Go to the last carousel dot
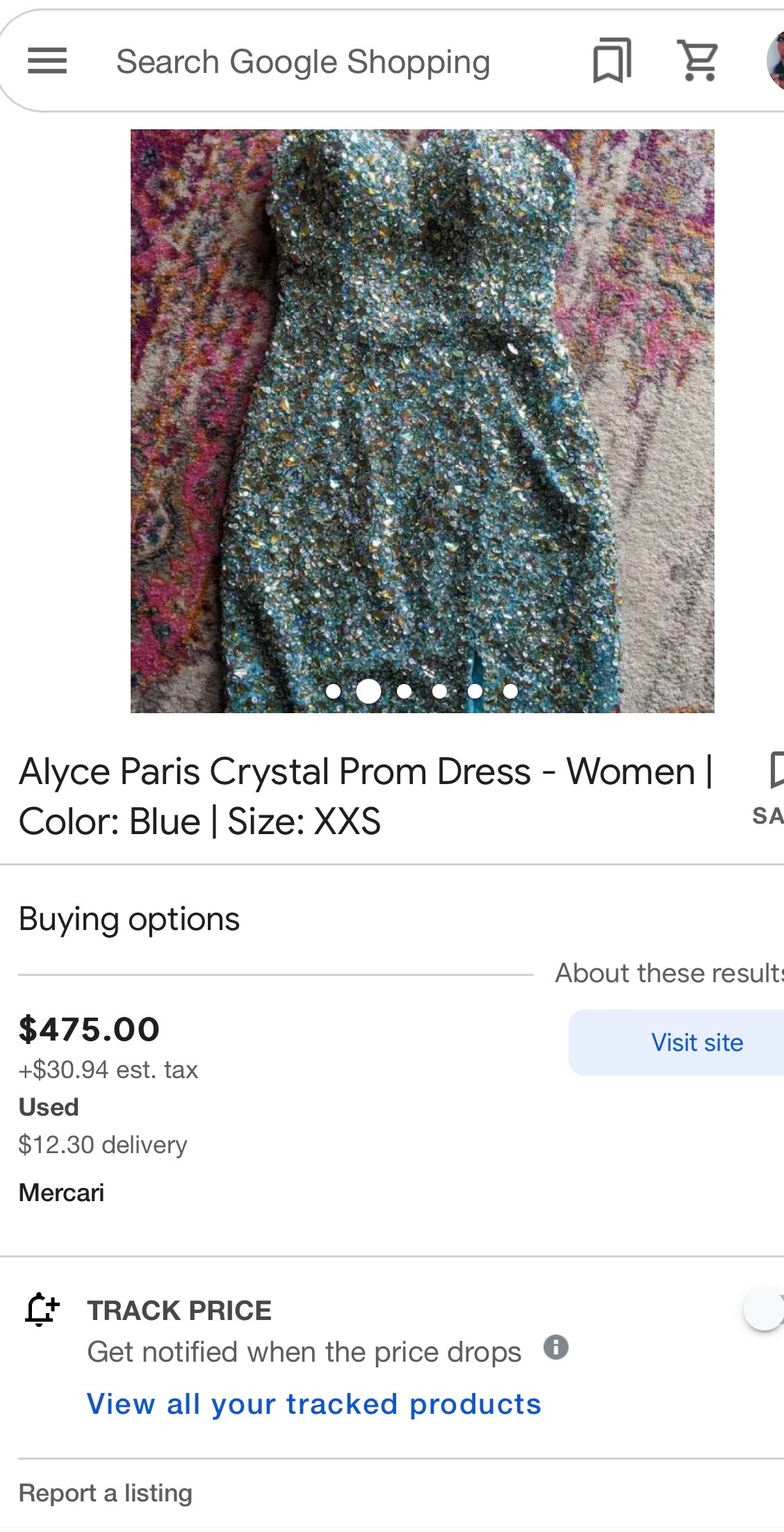The width and height of the screenshot is (784, 1532). click(x=510, y=691)
